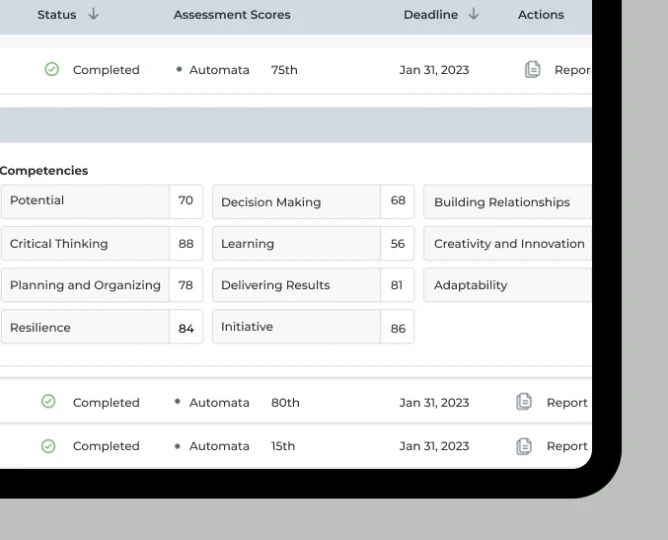The width and height of the screenshot is (668, 540).
Task: Click the report document icon in the 15th row
Action: (x=524, y=446)
